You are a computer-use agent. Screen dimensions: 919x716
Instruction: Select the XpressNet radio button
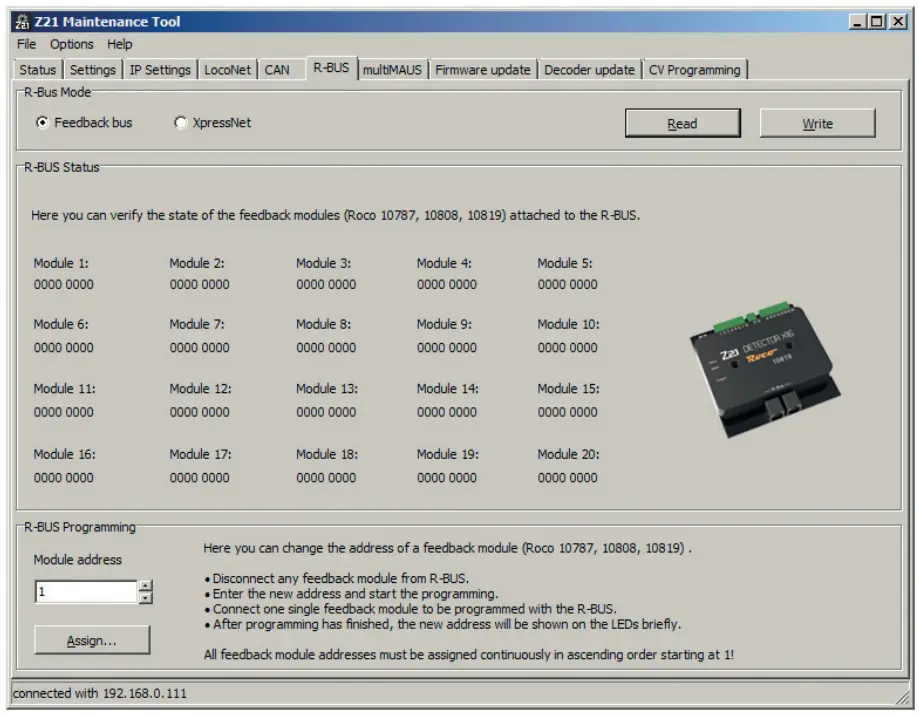click(180, 121)
